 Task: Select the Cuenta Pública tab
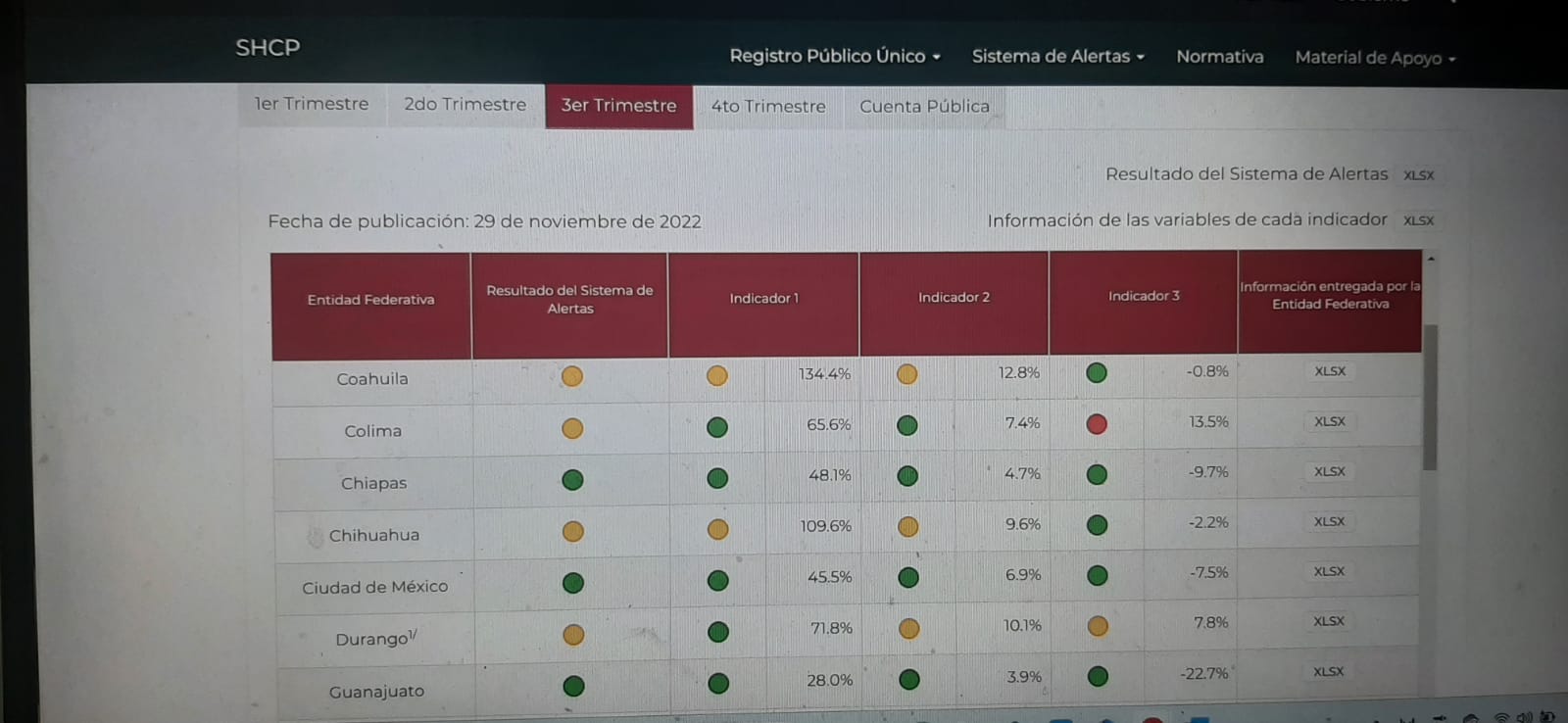pyautogui.click(x=924, y=106)
